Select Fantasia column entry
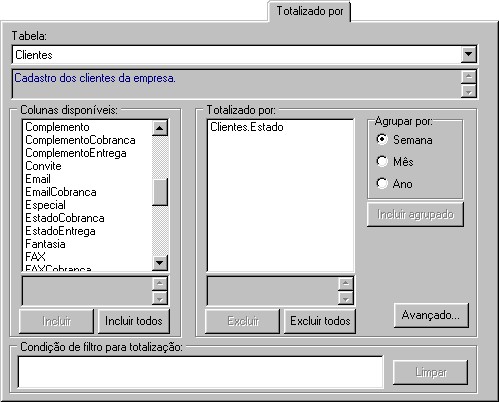 [45, 244]
